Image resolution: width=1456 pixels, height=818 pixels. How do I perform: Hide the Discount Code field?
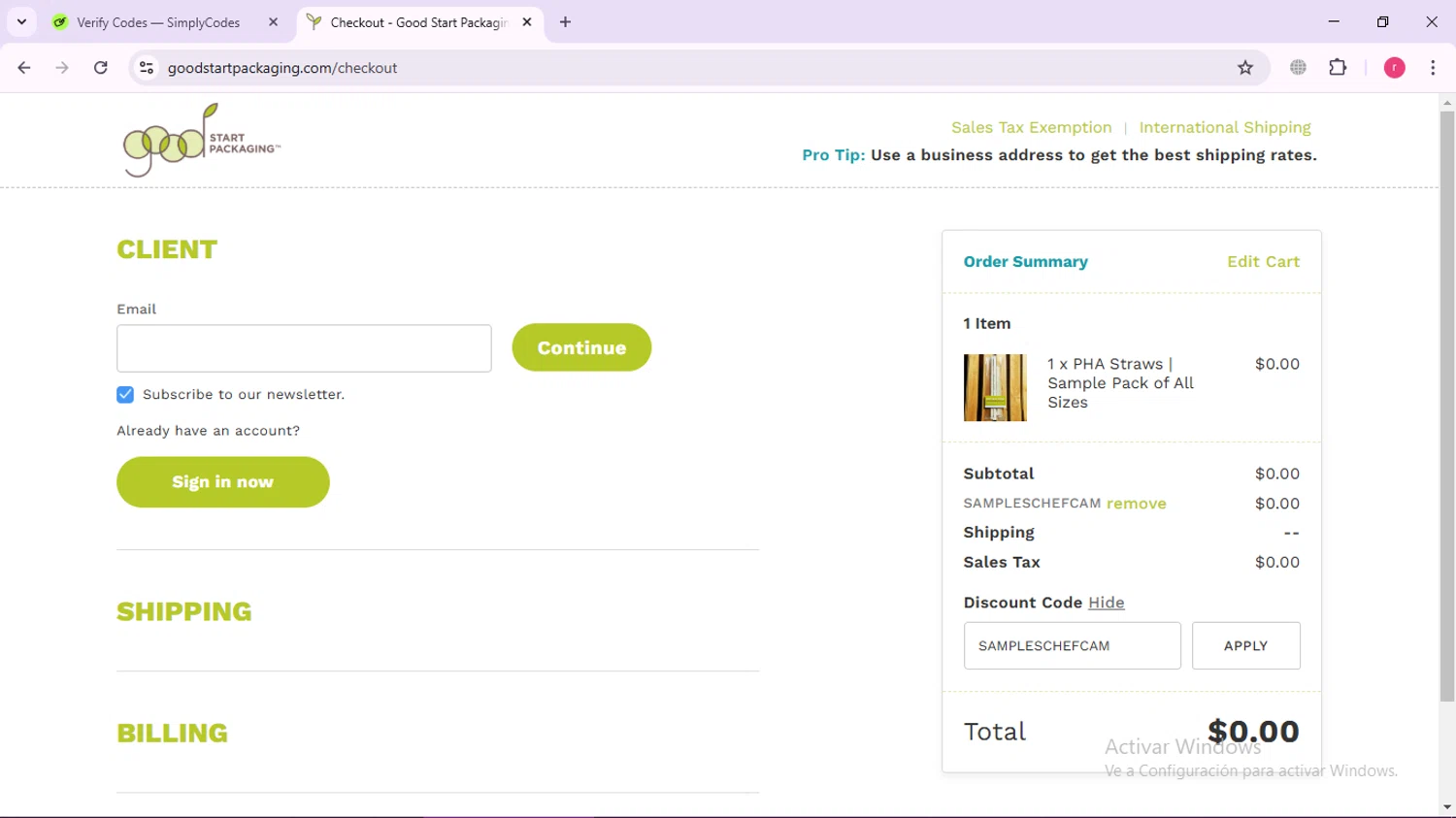point(1106,603)
